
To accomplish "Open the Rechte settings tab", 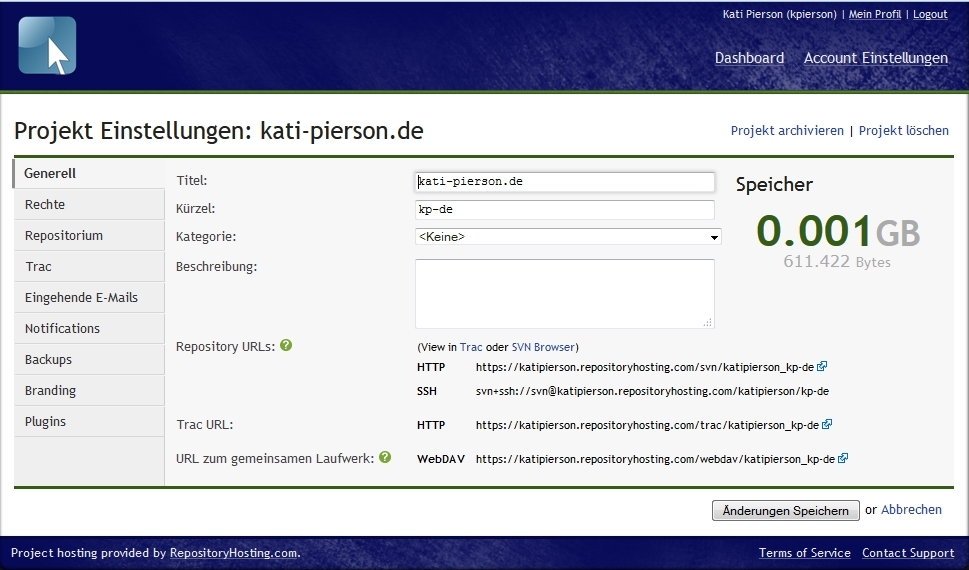I will click(45, 204).
